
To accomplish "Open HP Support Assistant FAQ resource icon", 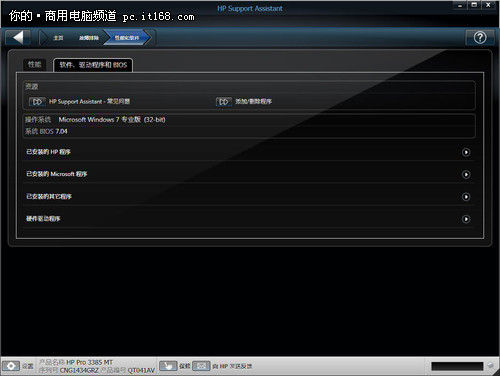I will [37, 102].
